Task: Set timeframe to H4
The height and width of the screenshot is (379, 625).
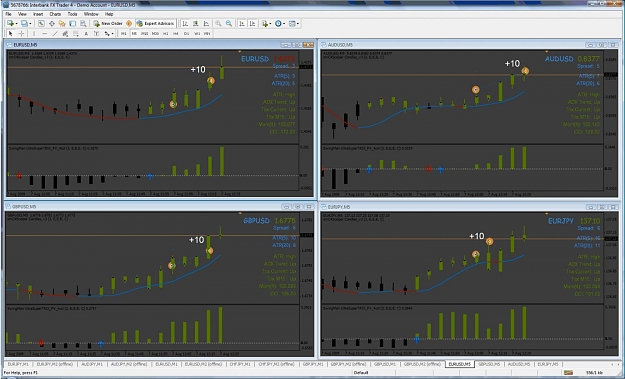Action: [176, 33]
